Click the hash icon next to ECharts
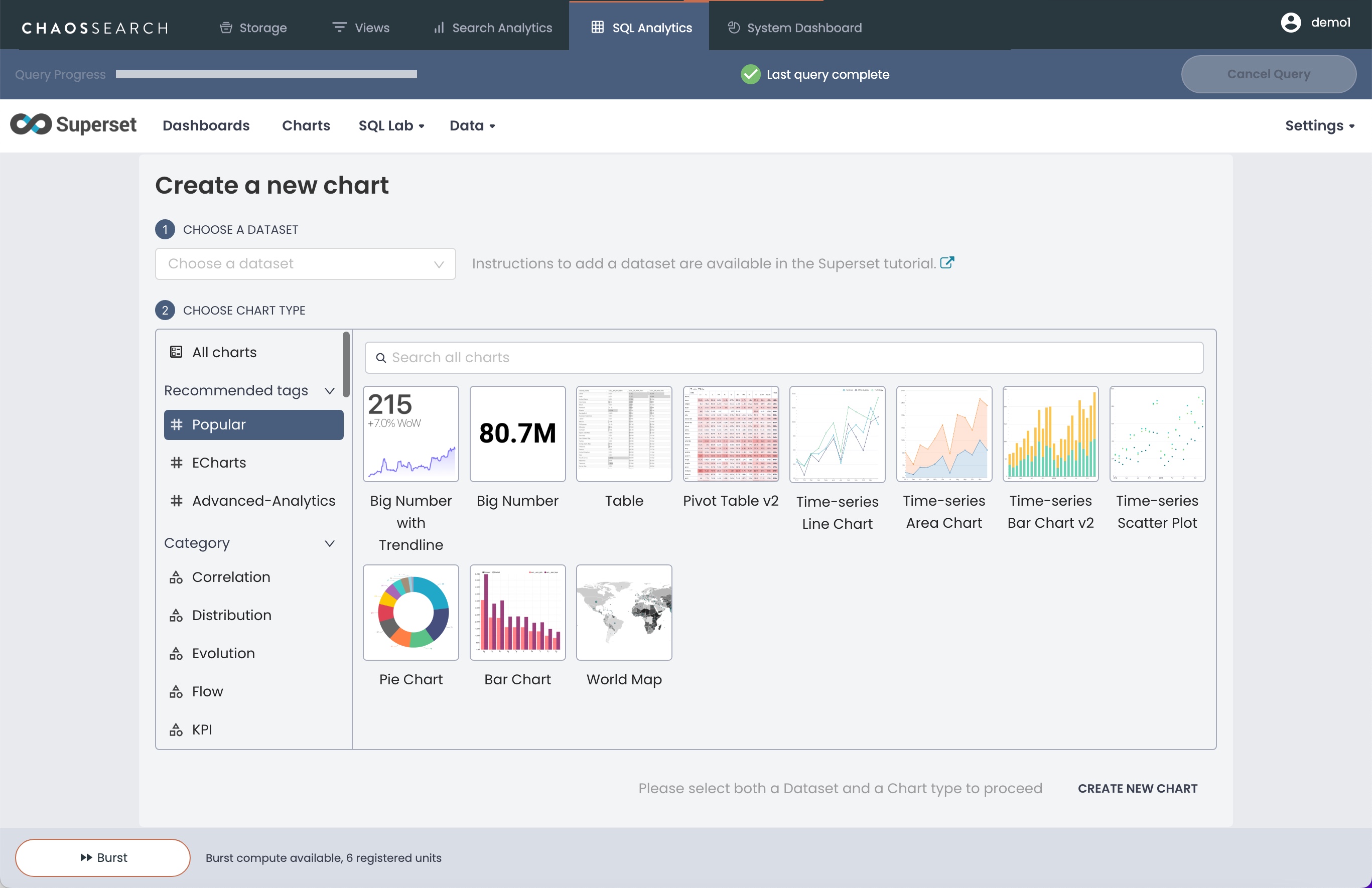The height and width of the screenshot is (888, 1372). [177, 463]
